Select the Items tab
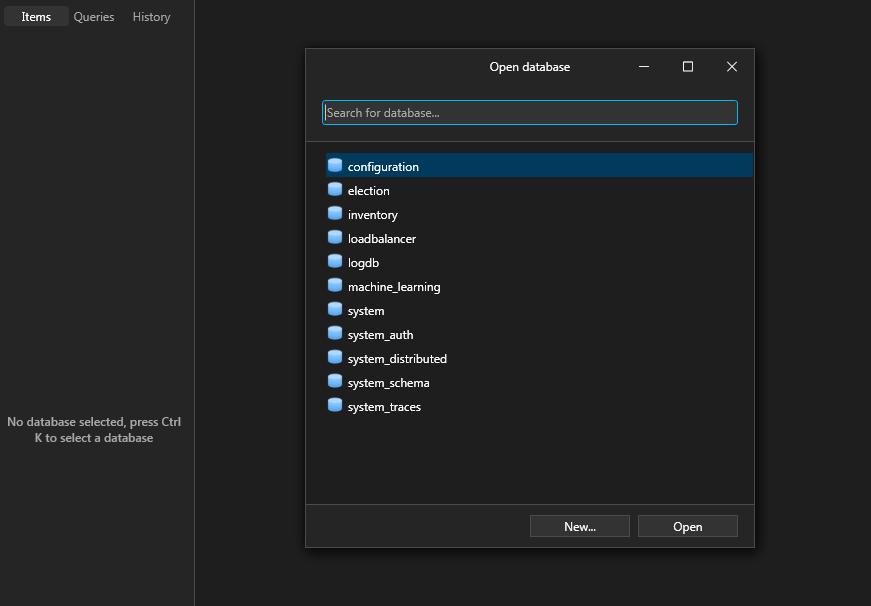Viewport: 871px width, 606px height. pyautogui.click(x=36, y=17)
